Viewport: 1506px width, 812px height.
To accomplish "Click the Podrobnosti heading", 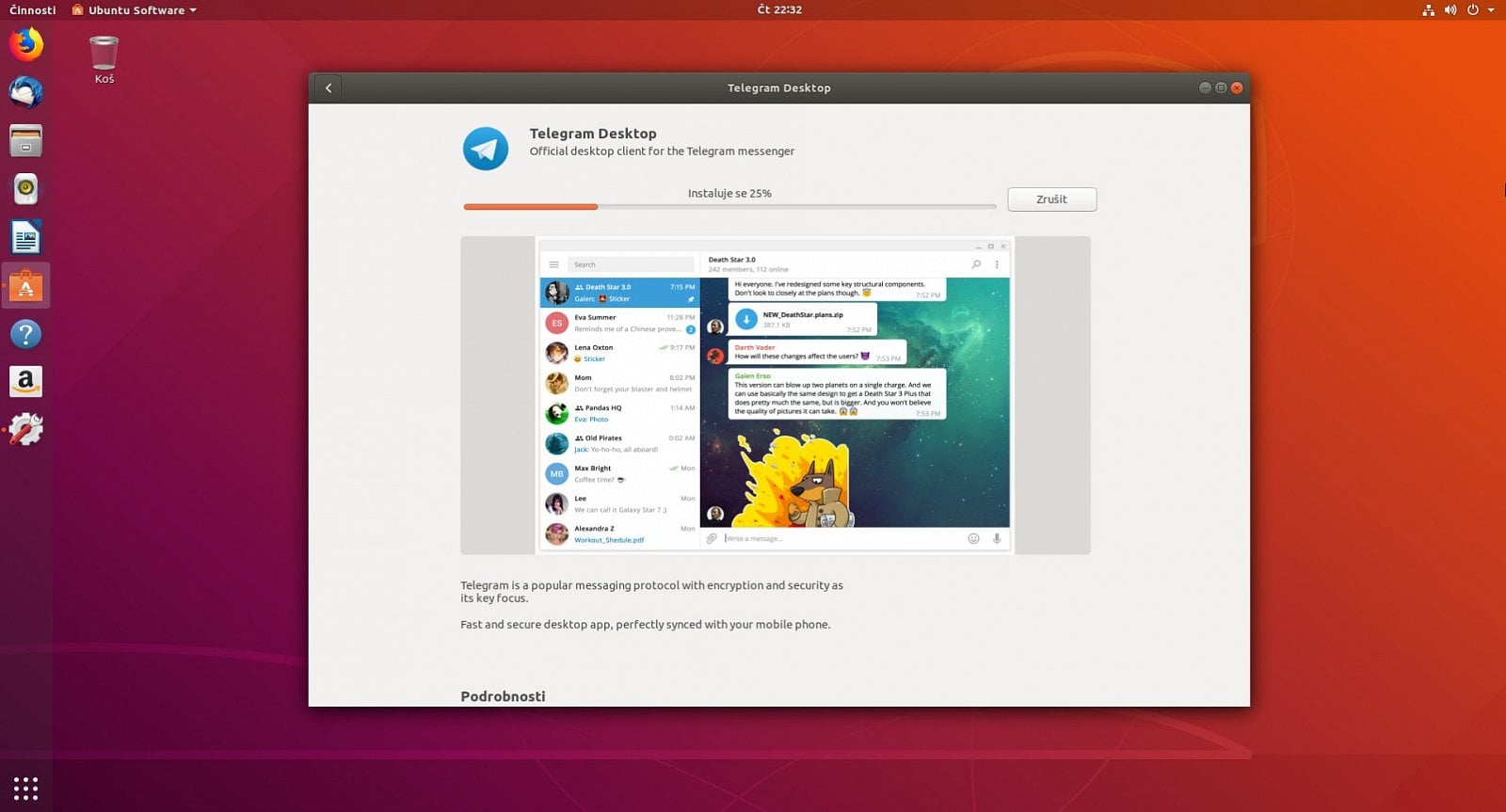I will coord(503,696).
